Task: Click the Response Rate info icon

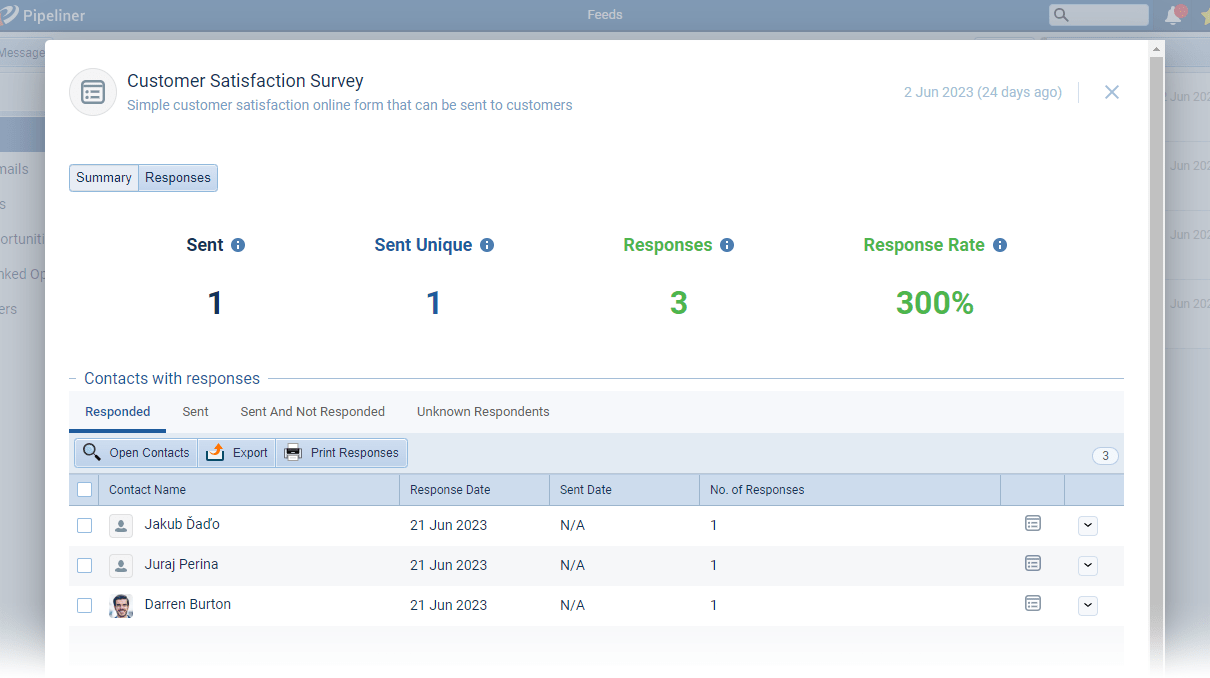Action: 1000,245
